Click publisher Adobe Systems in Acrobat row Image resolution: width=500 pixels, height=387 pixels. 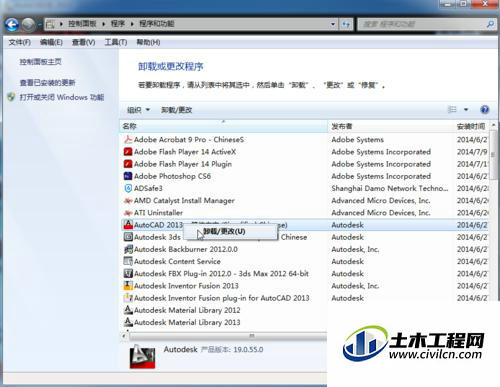pyautogui.click(x=357, y=140)
